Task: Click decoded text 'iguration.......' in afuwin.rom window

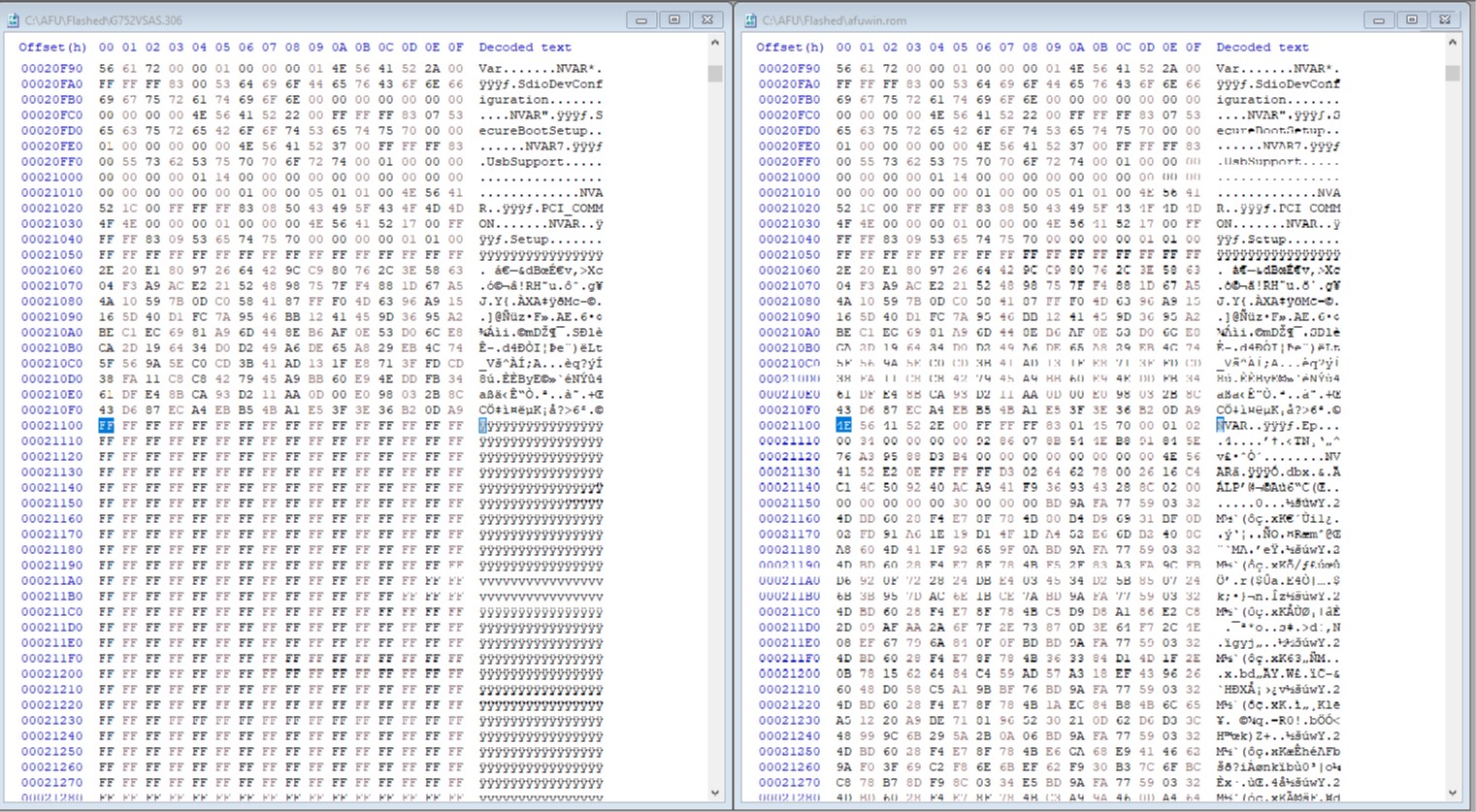Action: click(x=1278, y=100)
